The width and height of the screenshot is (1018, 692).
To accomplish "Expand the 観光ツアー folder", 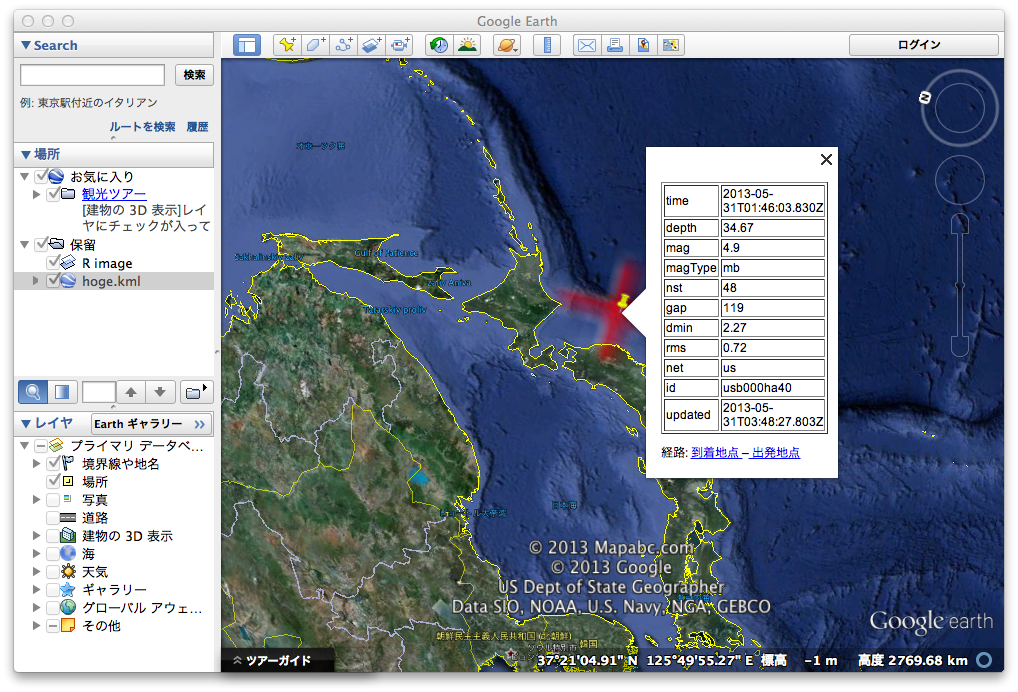I will pos(36,194).
